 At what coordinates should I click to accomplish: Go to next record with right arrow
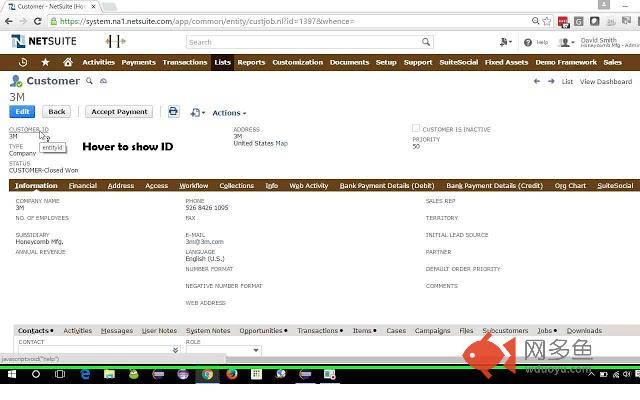550,81
